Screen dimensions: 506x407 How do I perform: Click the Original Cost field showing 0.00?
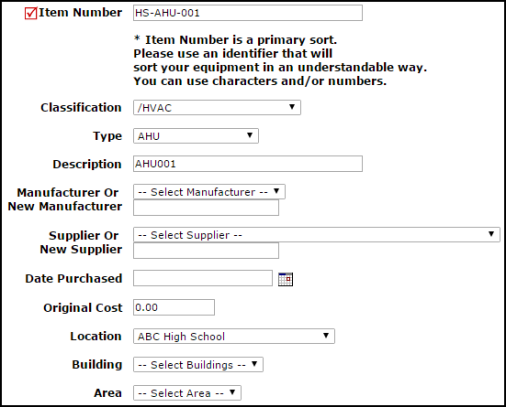(174, 307)
